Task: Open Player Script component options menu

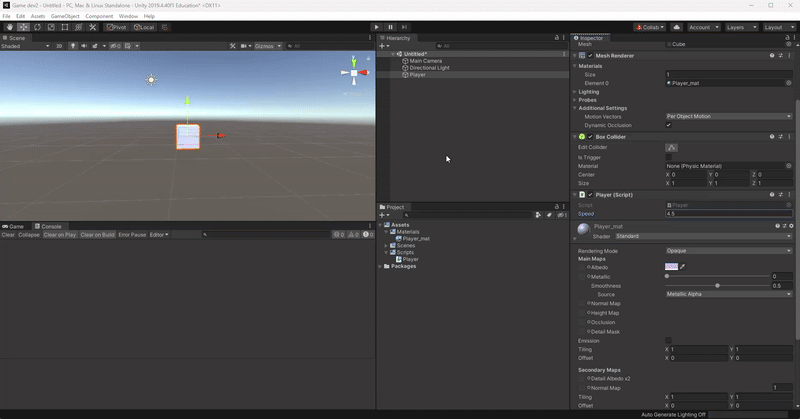Action: pyautogui.click(x=789, y=194)
